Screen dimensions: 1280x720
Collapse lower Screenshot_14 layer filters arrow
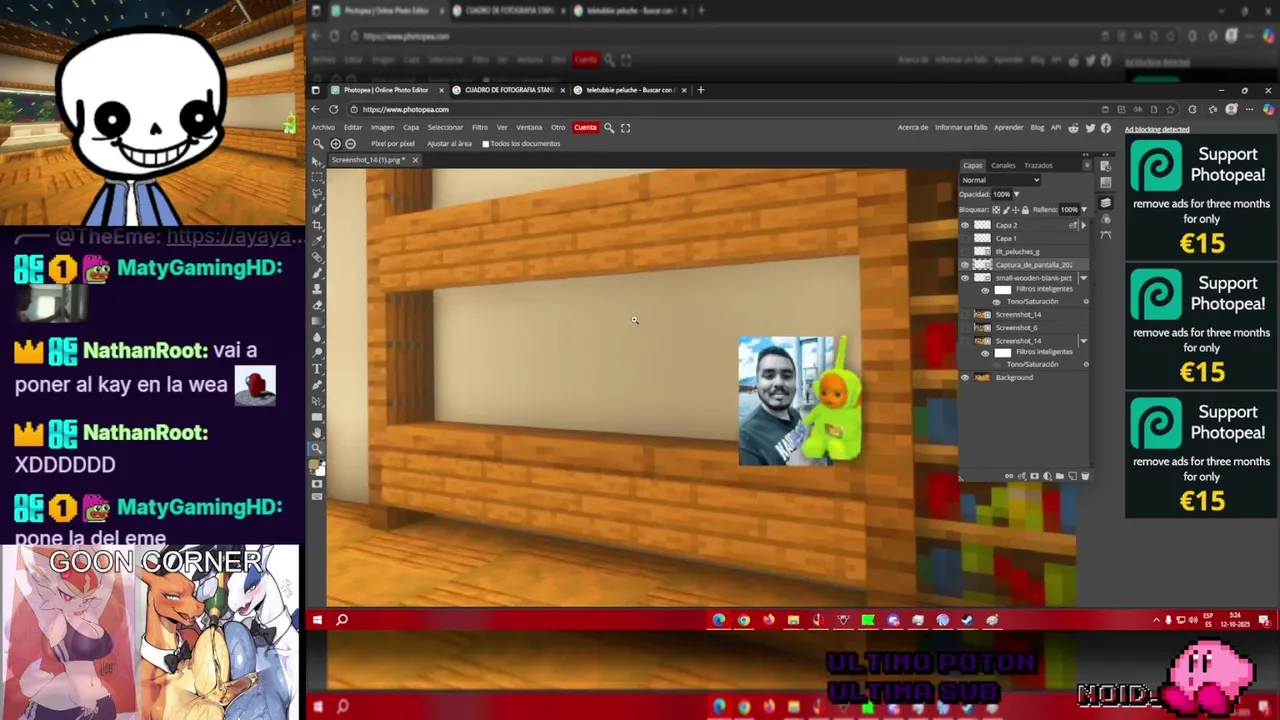pyautogui.click(x=1084, y=341)
